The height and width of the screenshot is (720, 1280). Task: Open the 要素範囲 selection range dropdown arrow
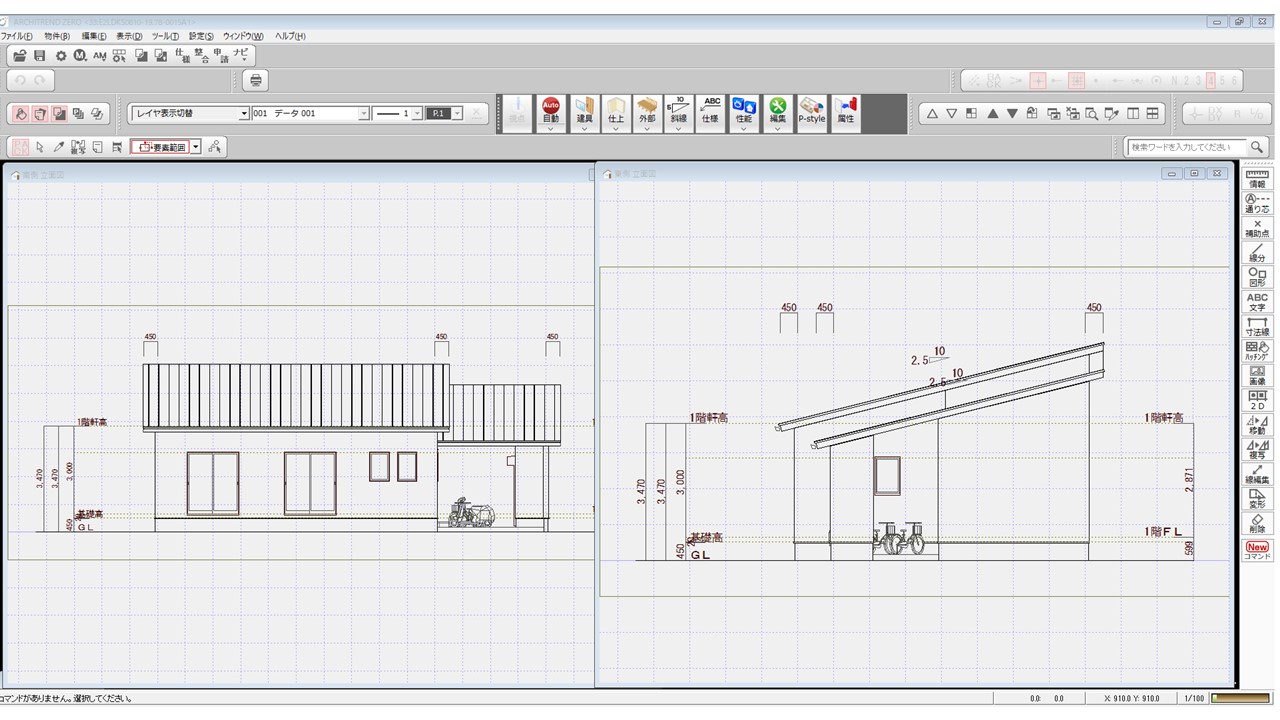coord(196,147)
